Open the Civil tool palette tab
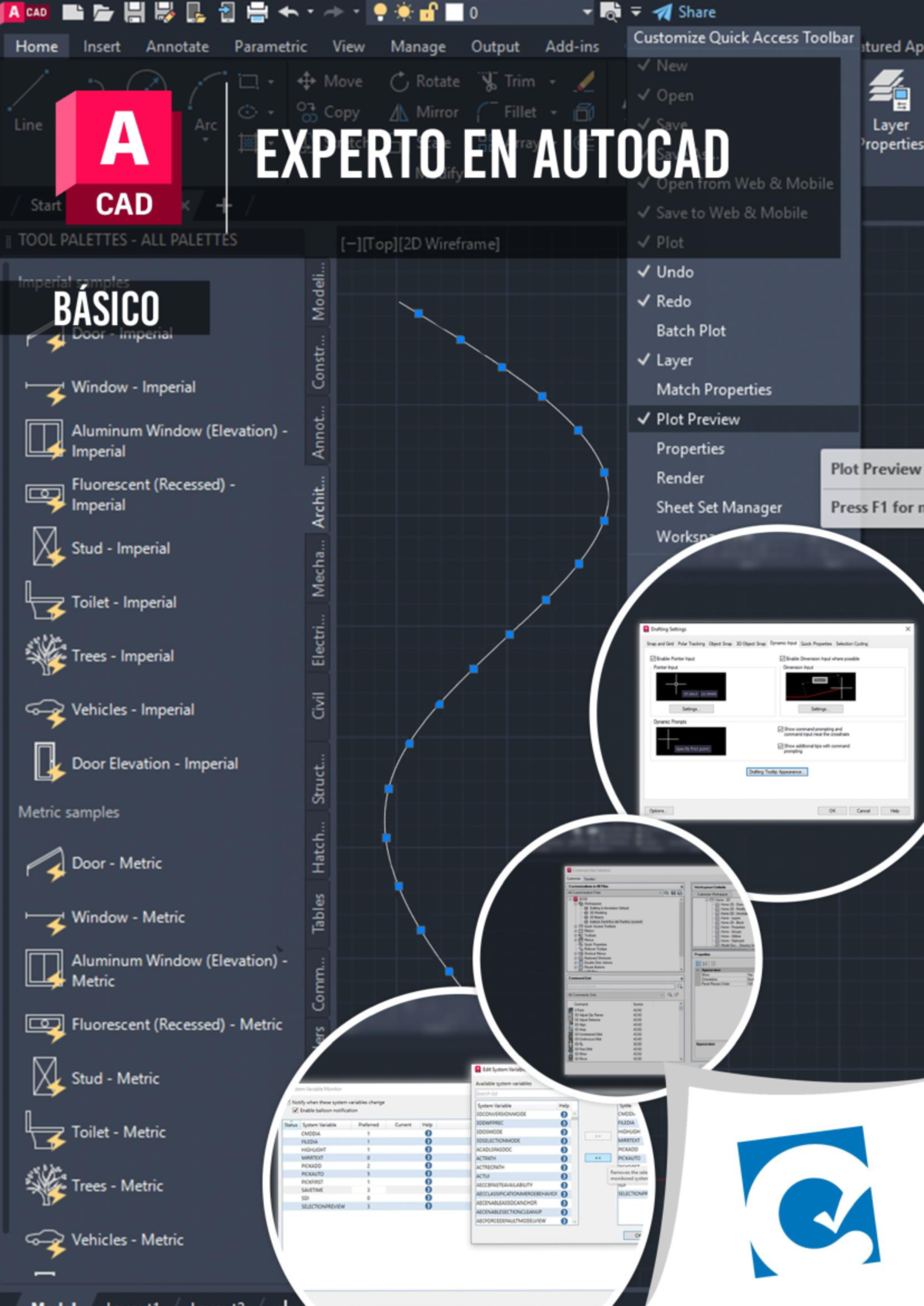This screenshot has width=924, height=1306. pyautogui.click(x=318, y=706)
